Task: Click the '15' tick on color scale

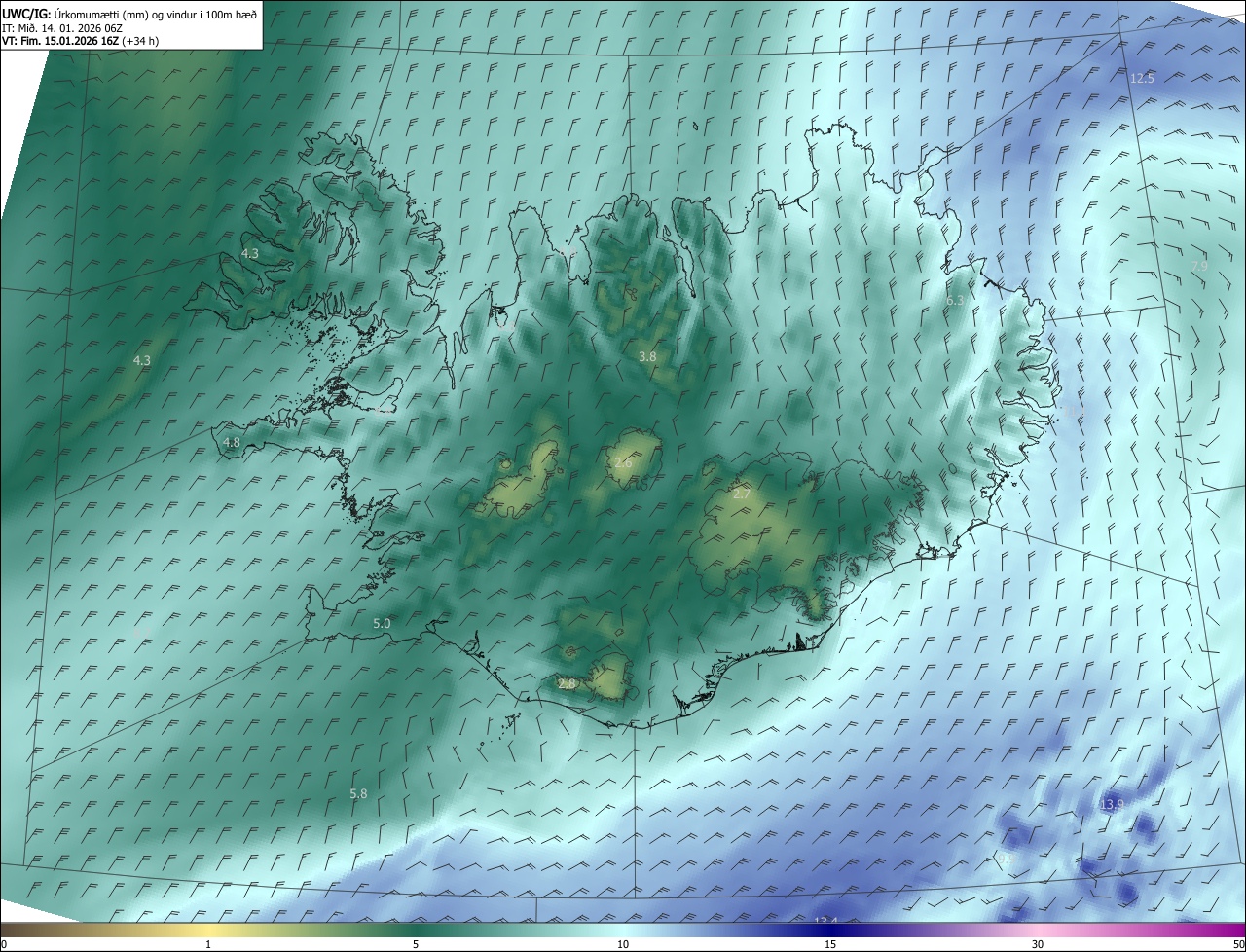Action: tap(830, 944)
